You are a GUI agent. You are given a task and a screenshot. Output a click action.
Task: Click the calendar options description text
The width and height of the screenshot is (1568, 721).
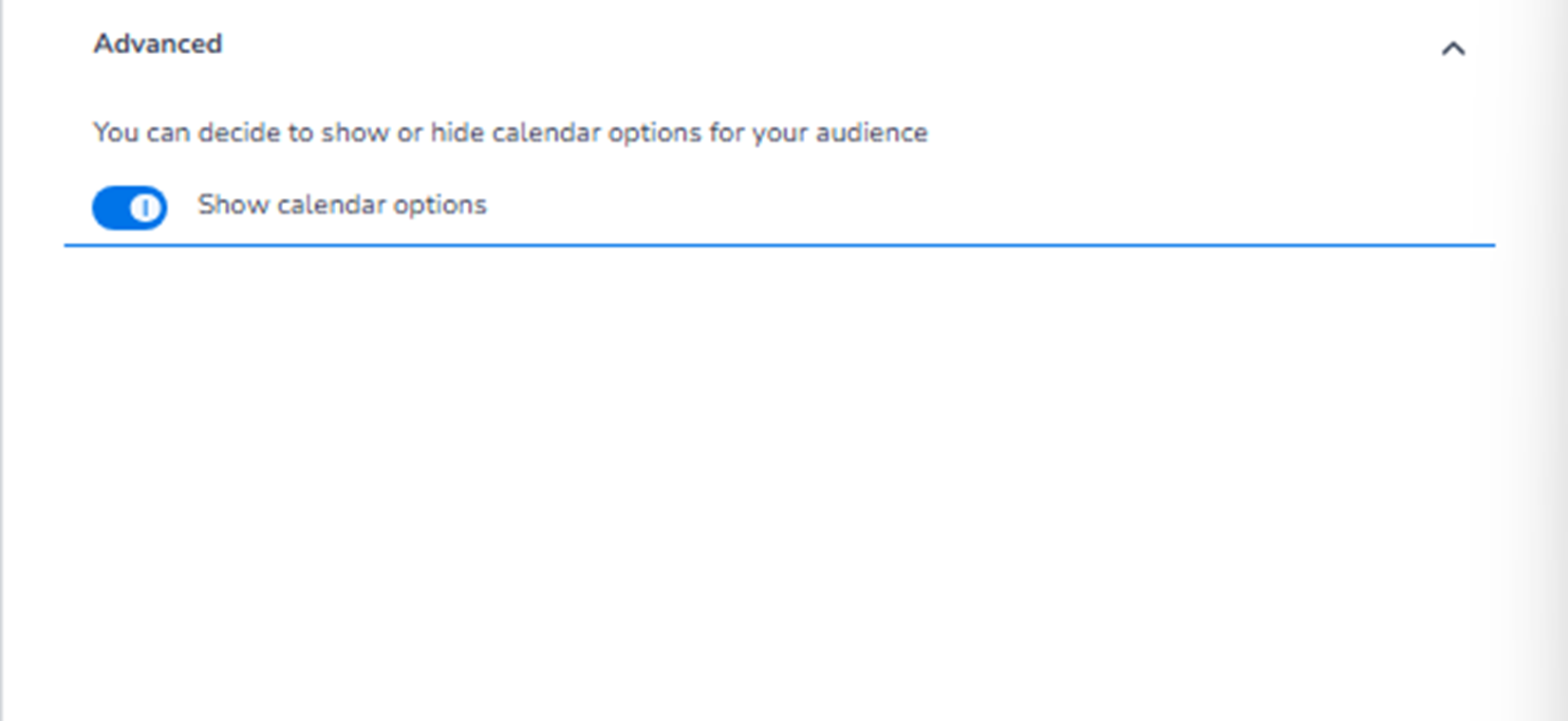pos(510,133)
